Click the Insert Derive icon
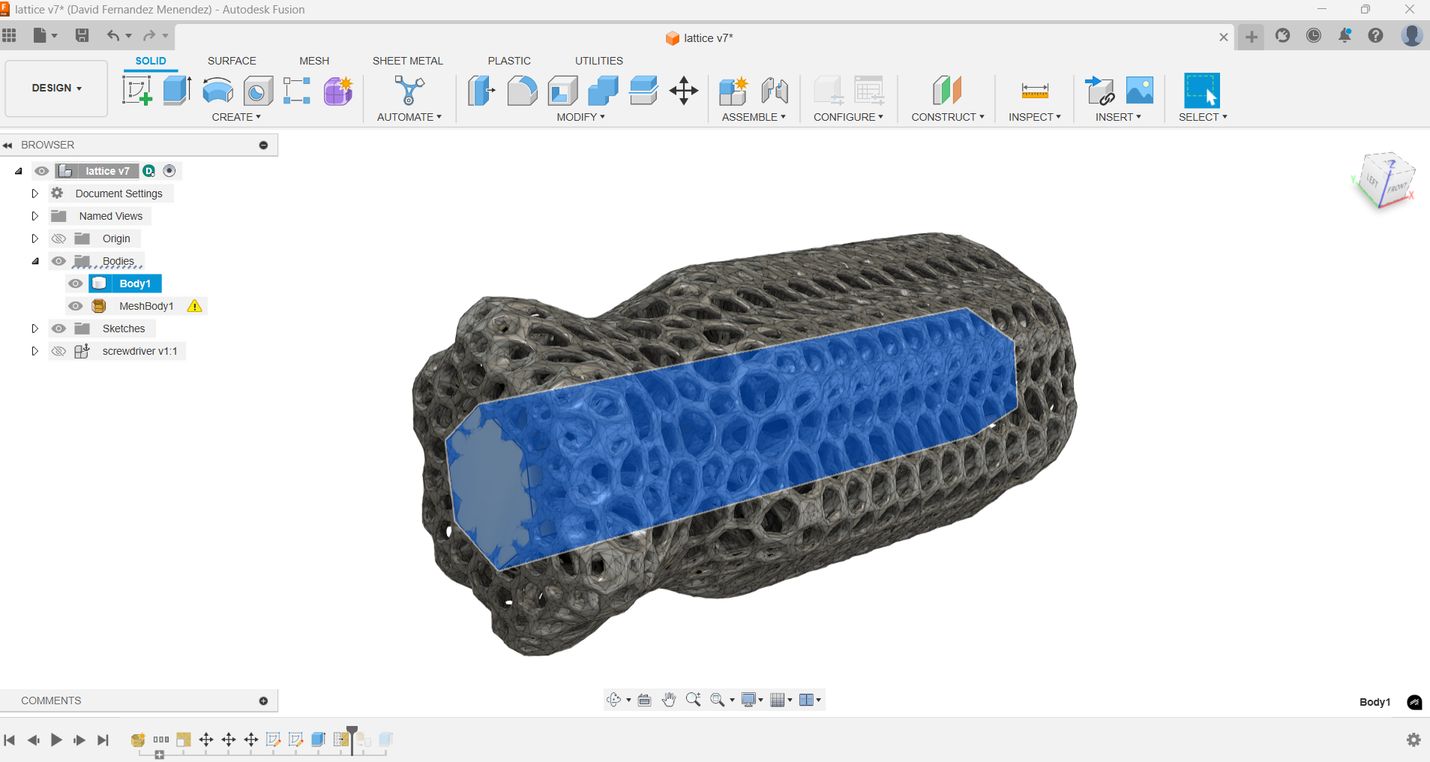The width and height of the screenshot is (1430, 762). coord(1099,90)
